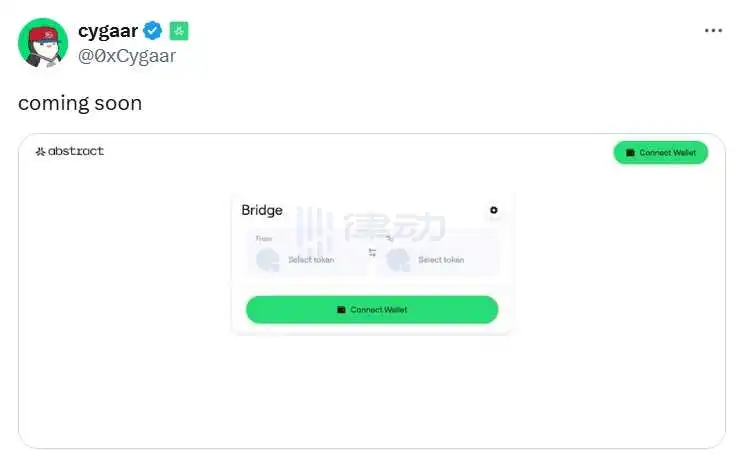Open cygaar's profile picture
742x466 pixels.
pos(43,43)
